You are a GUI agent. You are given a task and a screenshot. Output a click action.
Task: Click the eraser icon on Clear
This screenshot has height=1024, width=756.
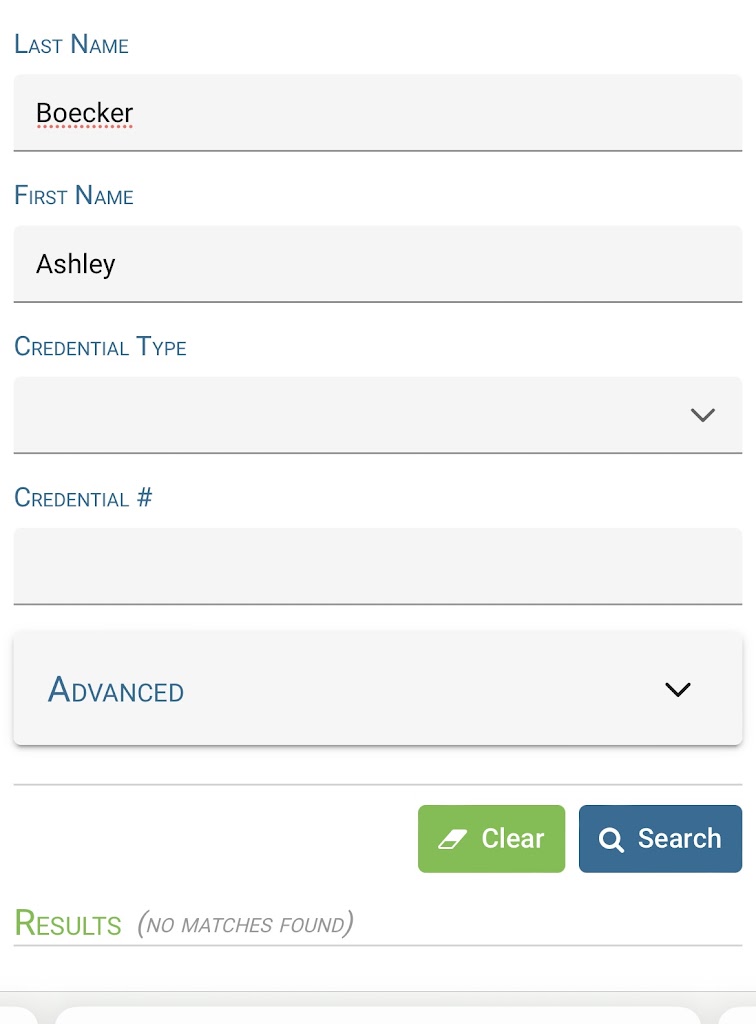point(453,839)
